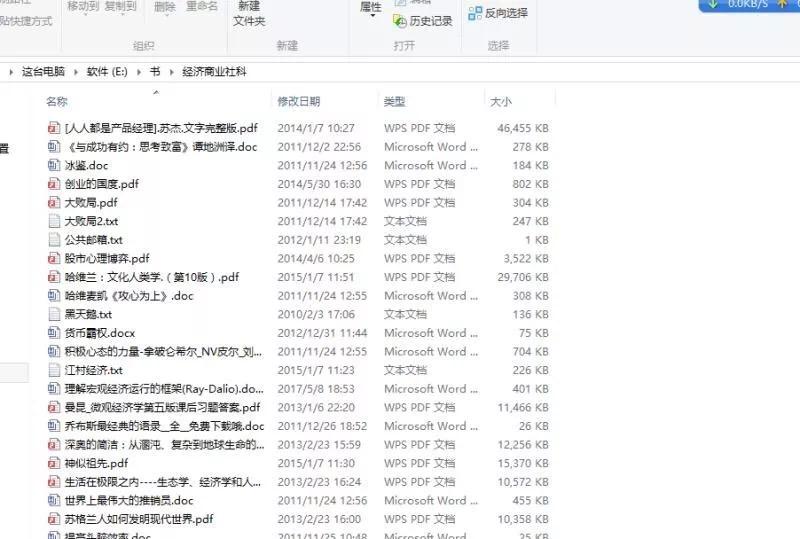This screenshot has width=800, height=539.
Task: Click the date 2012/1/11 23:19
Action: tap(319, 240)
